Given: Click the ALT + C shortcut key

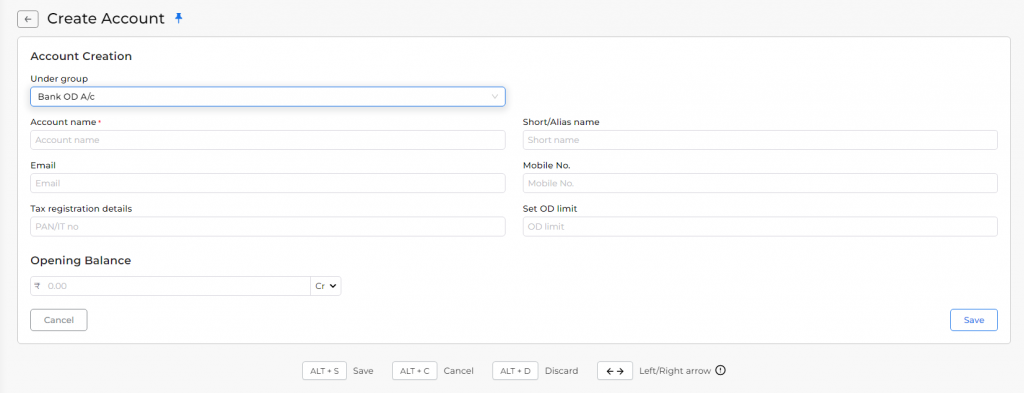Looking at the screenshot, I should (x=414, y=371).
